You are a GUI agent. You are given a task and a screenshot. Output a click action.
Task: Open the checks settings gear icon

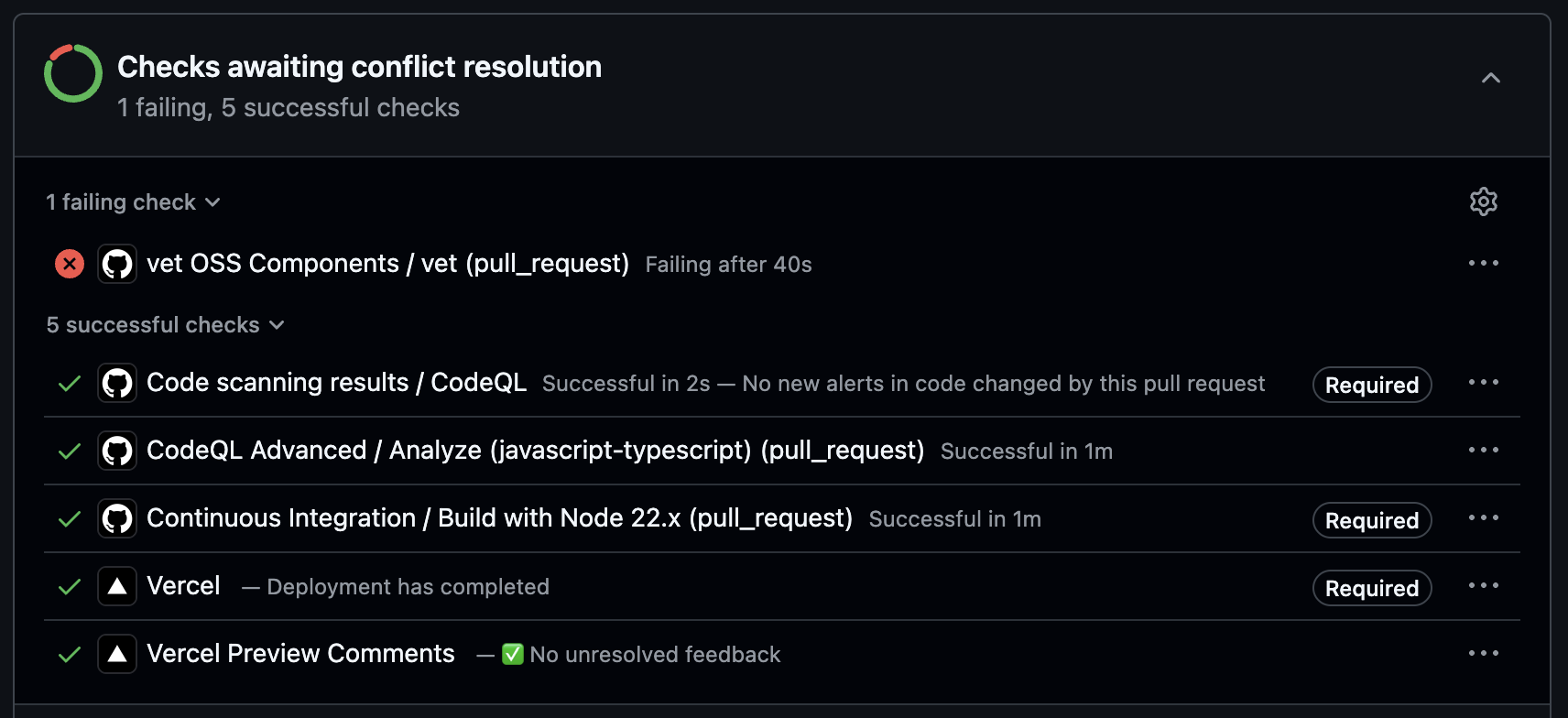tap(1483, 201)
